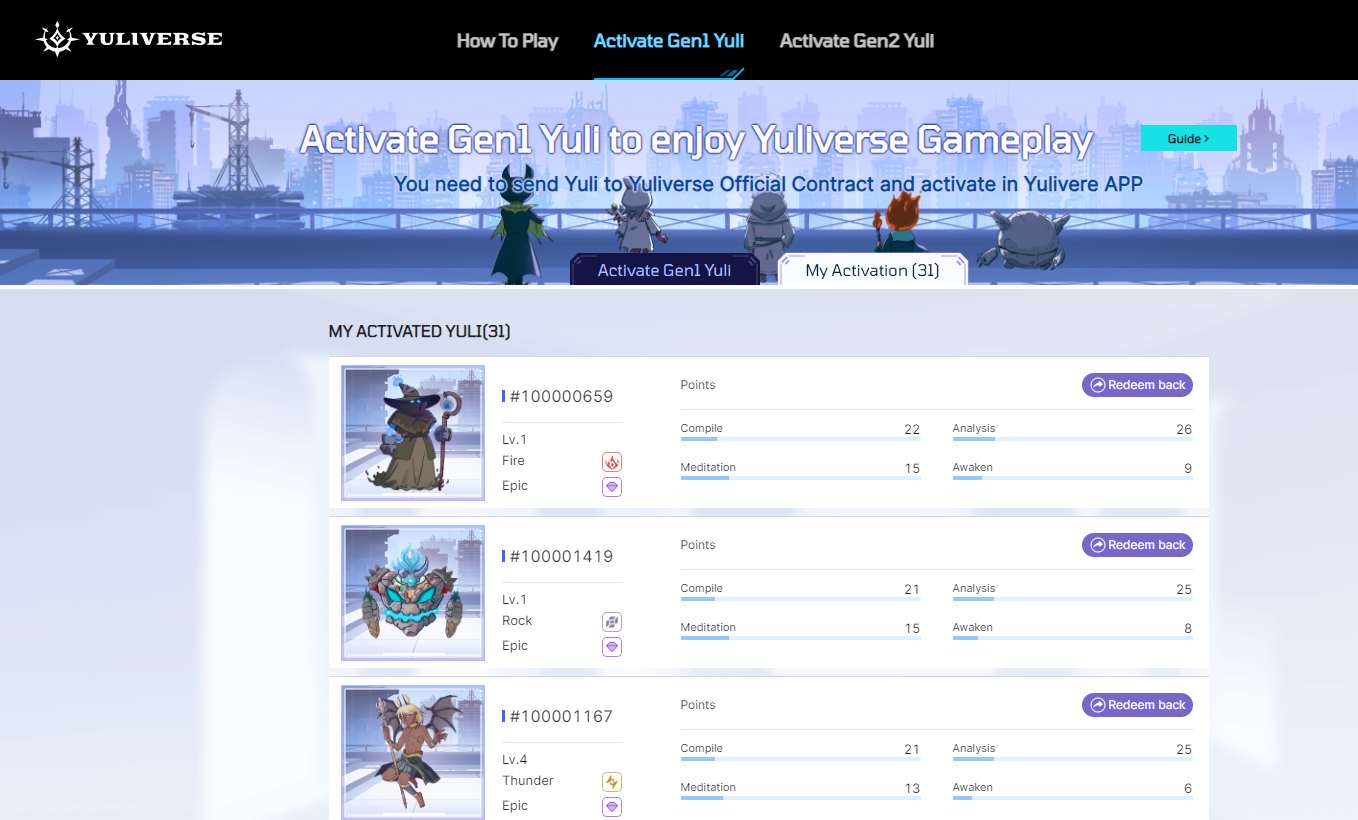Click Analysis value 26 for #100000659
The image size is (1358, 820).
click(1184, 430)
